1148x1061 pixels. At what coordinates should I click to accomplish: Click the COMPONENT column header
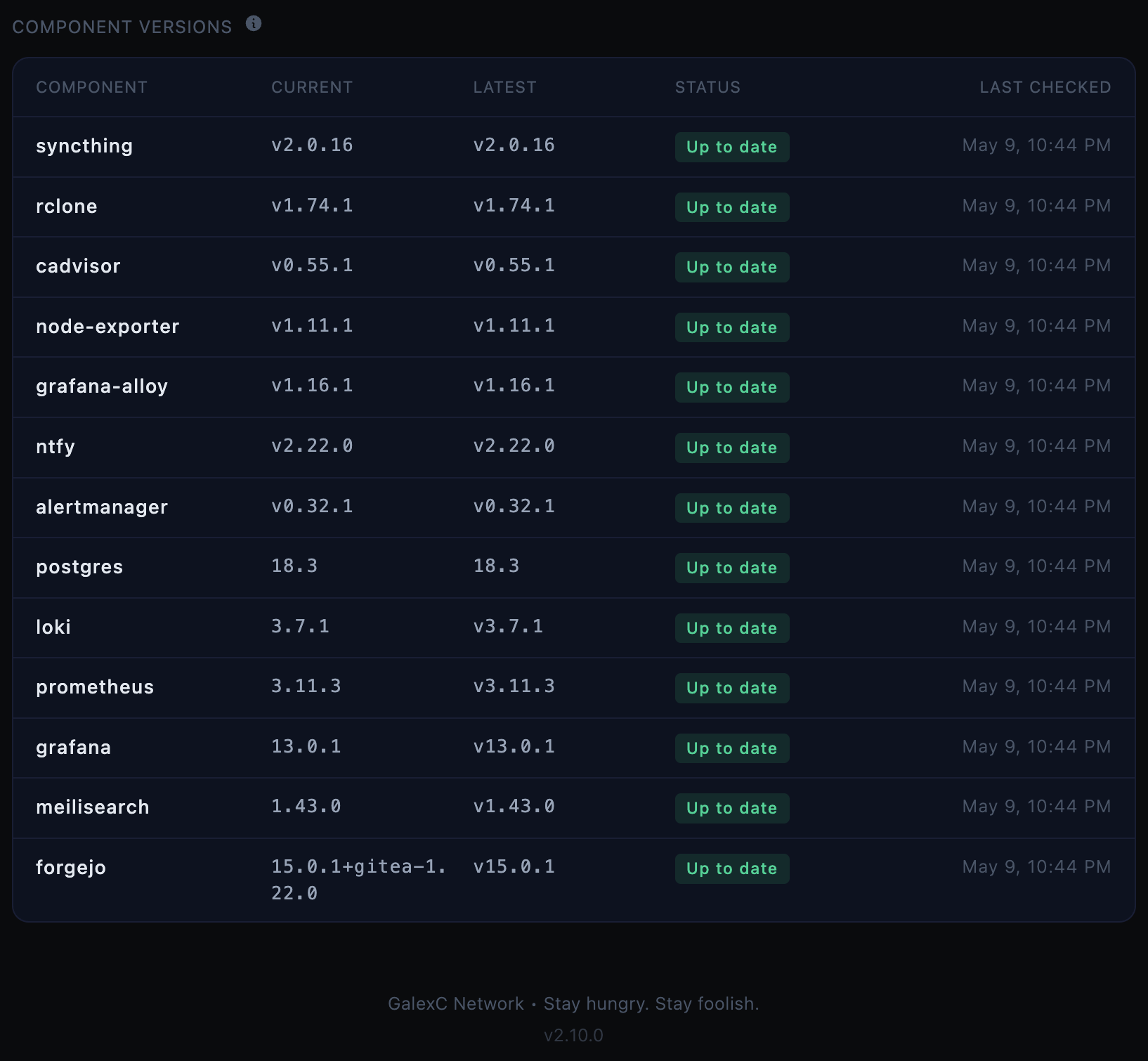pyautogui.click(x=92, y=87)
